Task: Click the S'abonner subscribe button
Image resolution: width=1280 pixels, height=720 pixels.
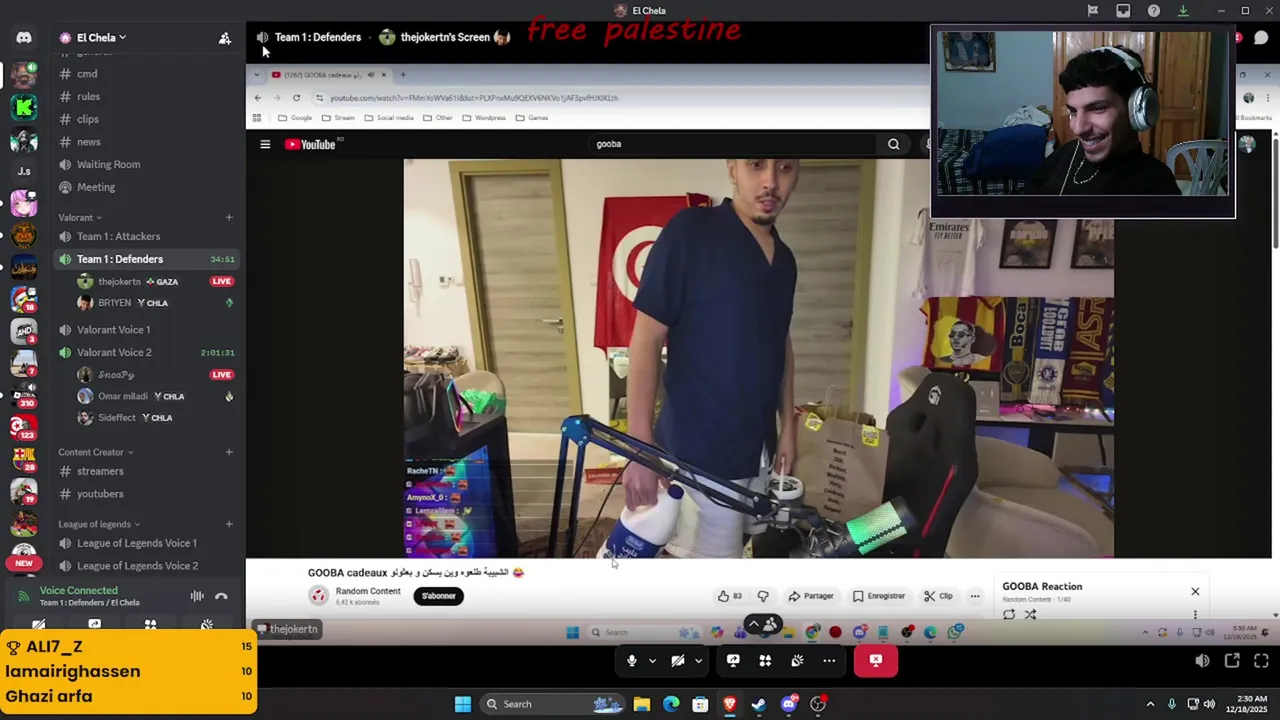Action: [439, 596]
